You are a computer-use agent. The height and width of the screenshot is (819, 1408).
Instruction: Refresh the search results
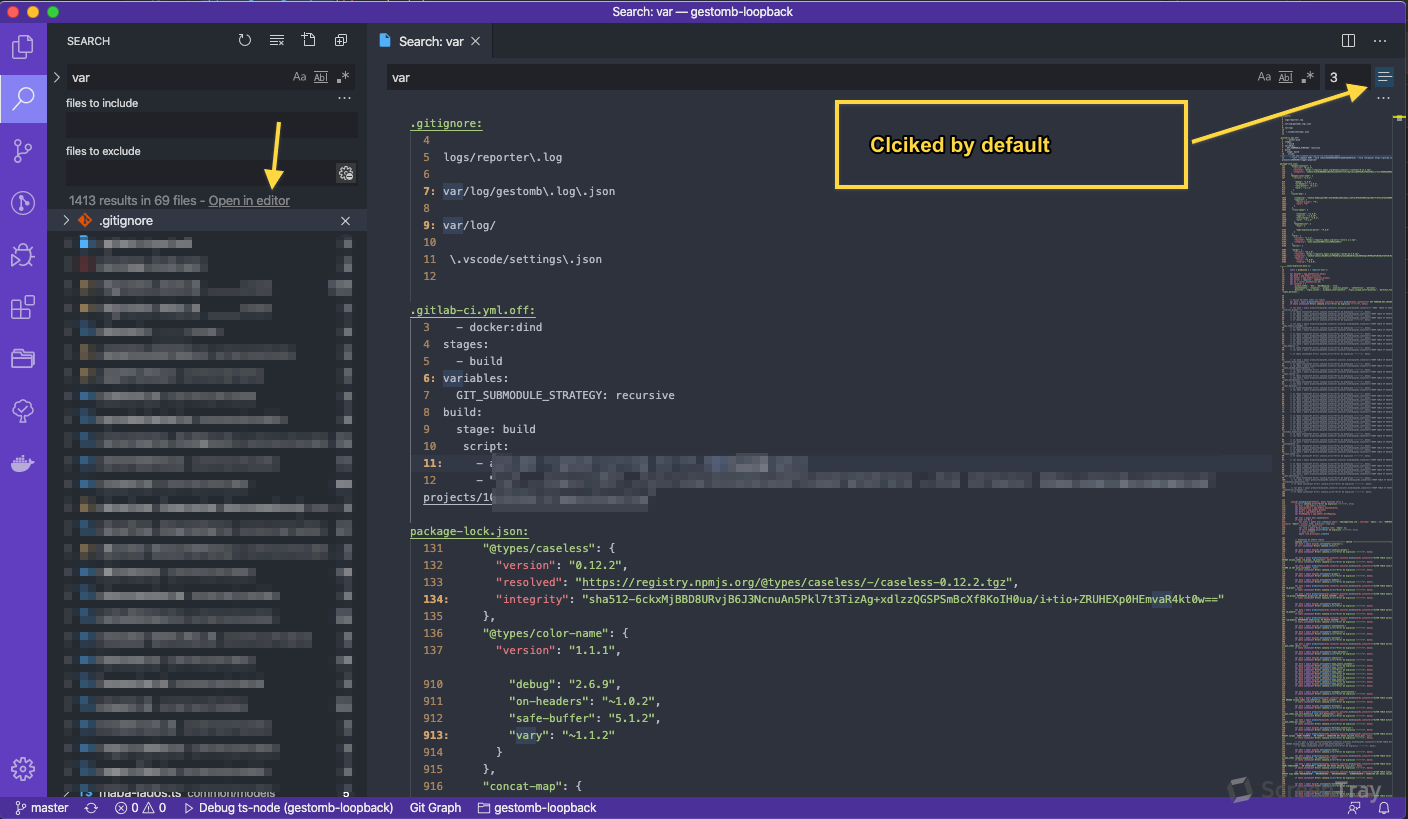(x=245, y=40)
